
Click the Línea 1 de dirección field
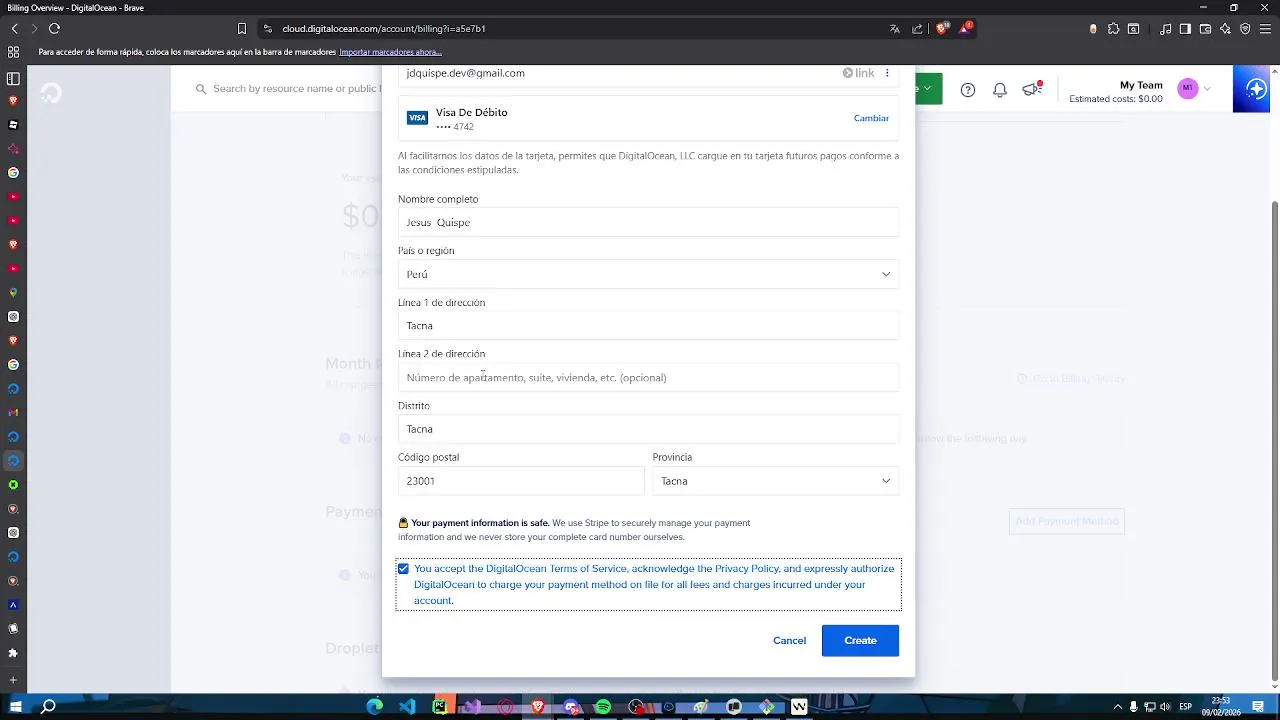648,326
